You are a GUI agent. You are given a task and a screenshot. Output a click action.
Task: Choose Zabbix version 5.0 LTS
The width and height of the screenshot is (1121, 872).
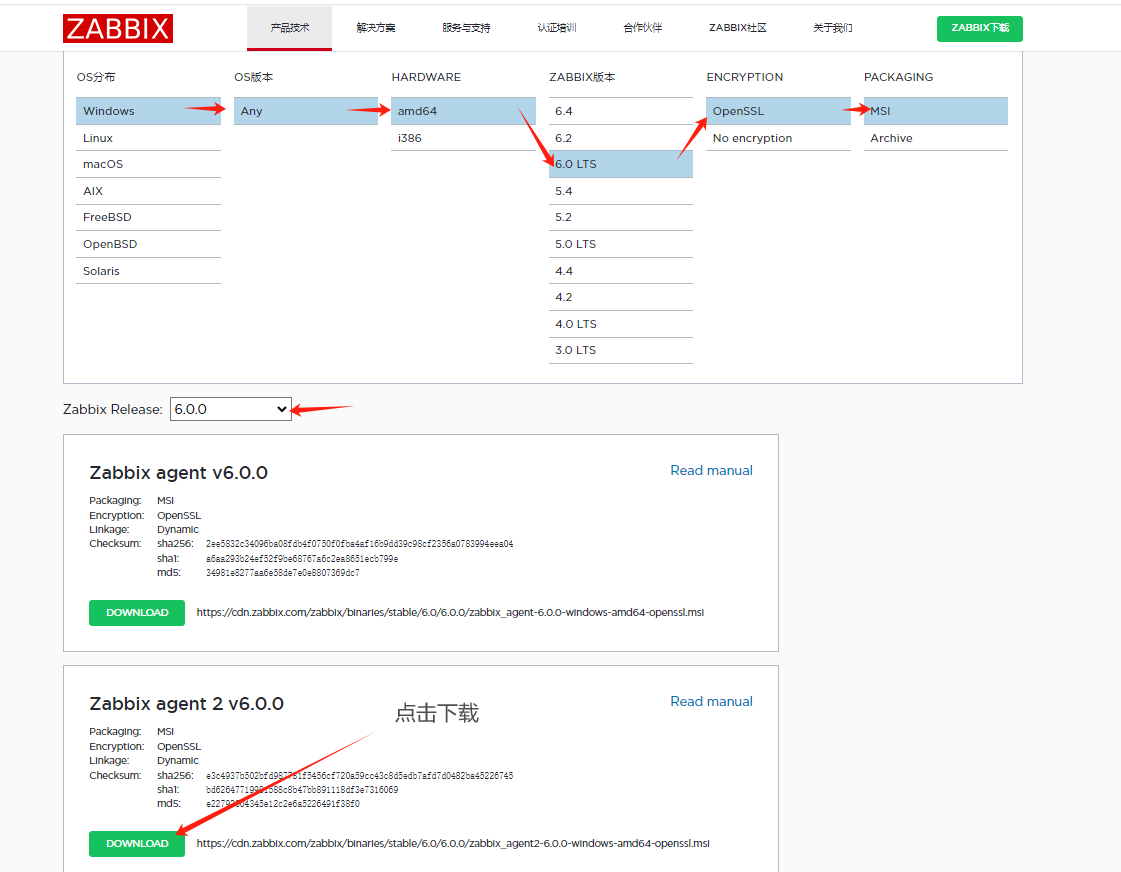pyautogui.click(x=621, y=244)
